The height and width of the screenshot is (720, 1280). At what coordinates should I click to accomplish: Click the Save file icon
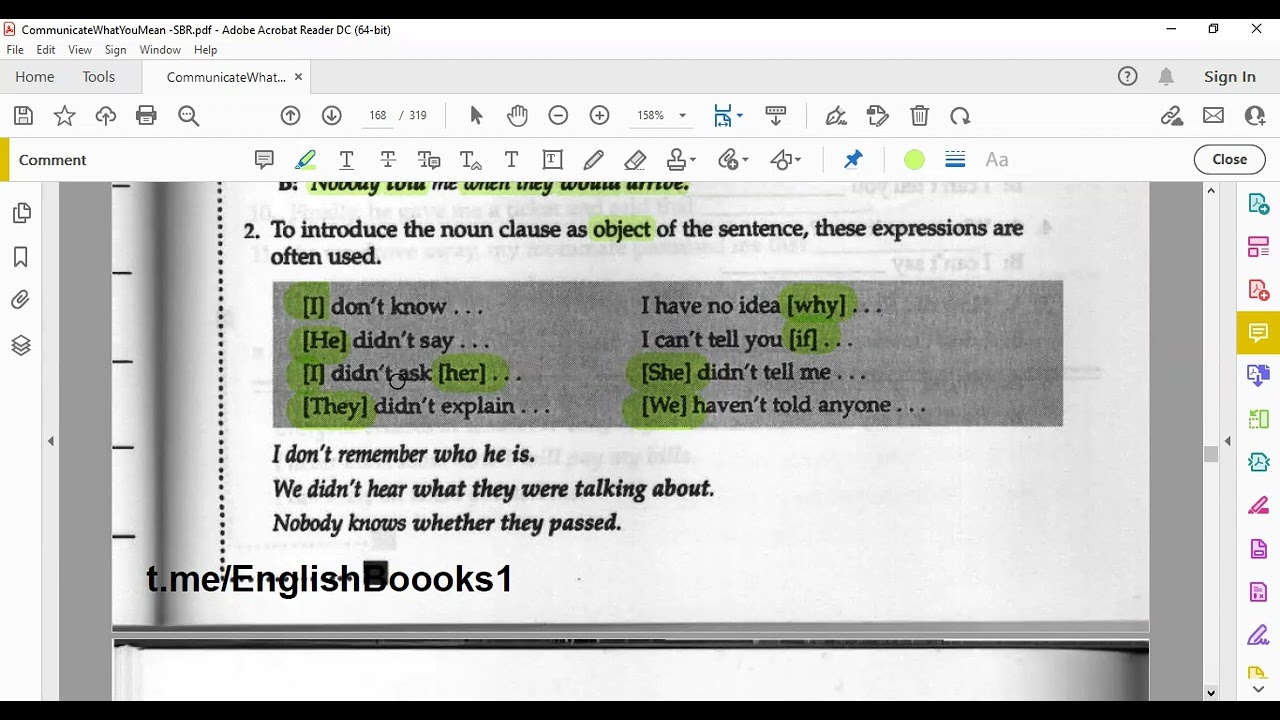pos(23,116)
